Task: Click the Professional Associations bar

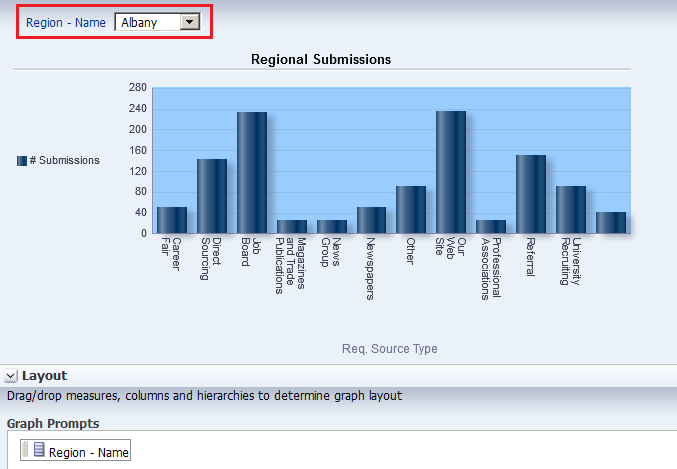Action: coord(491,227)
